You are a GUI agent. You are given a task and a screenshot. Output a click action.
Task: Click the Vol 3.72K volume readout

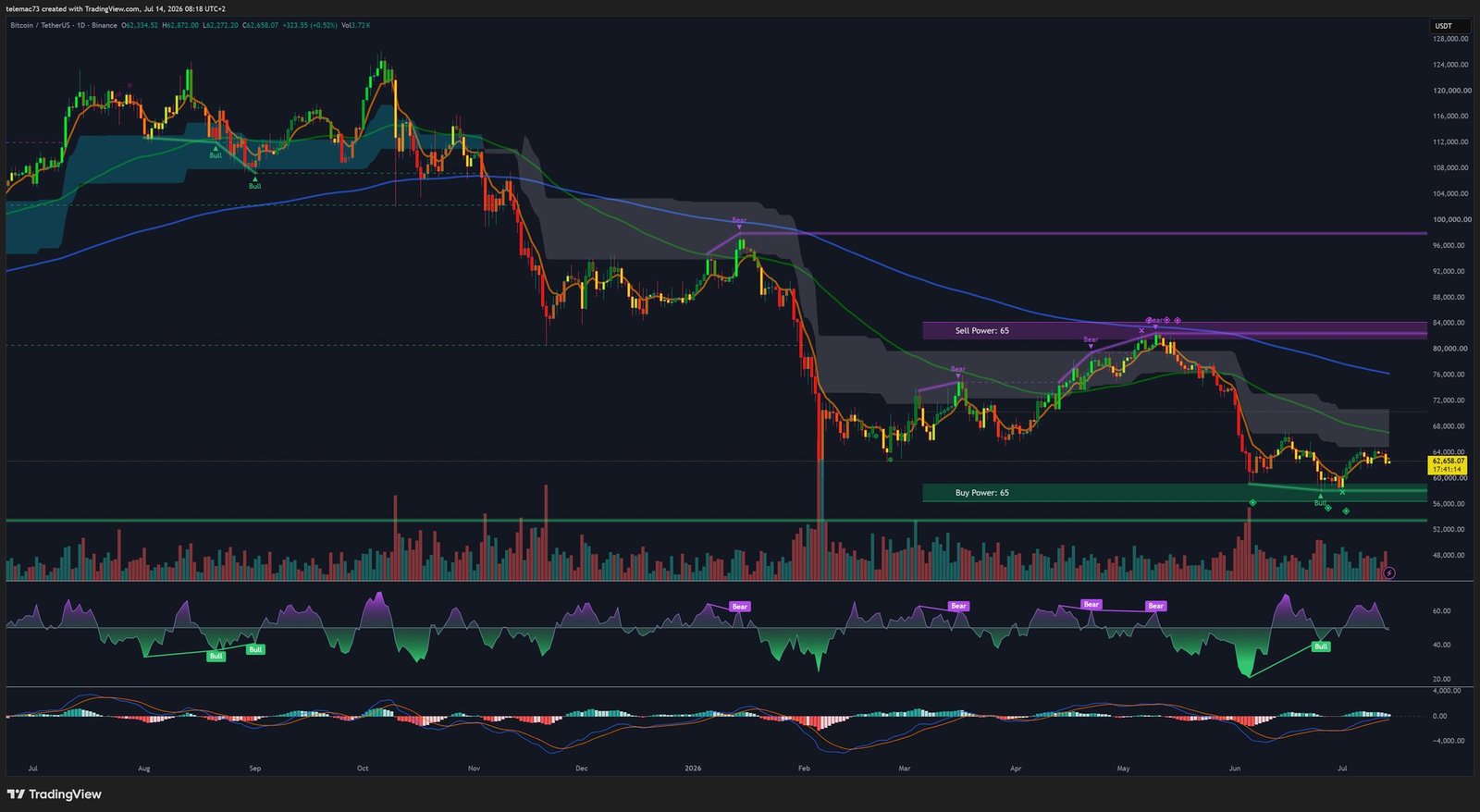(x=356, y=25)
